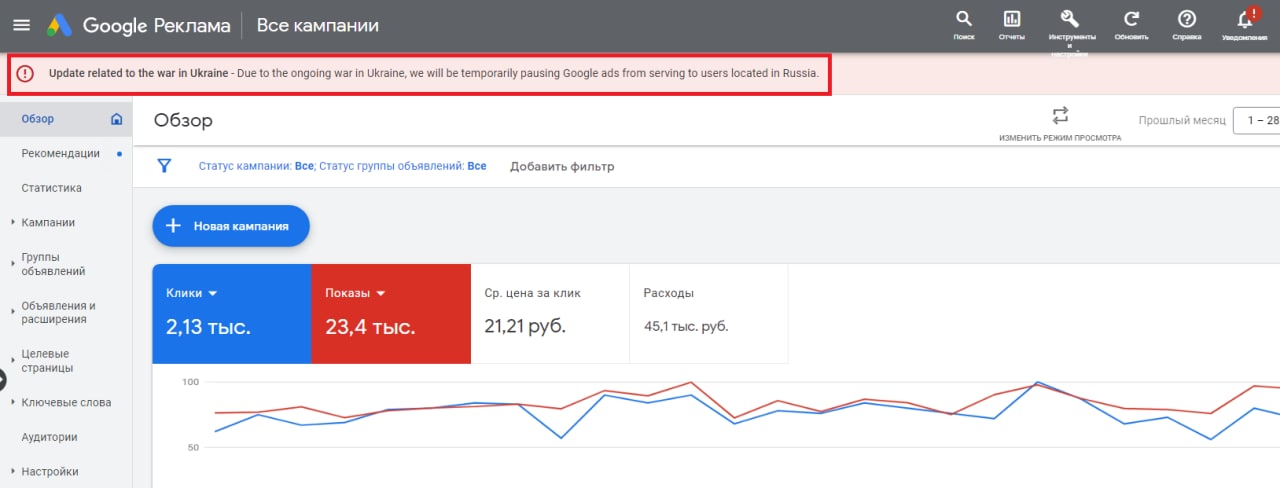The image size is (1280, 488).
Task: Expand the side panel arrow handle
Action: 3,379
